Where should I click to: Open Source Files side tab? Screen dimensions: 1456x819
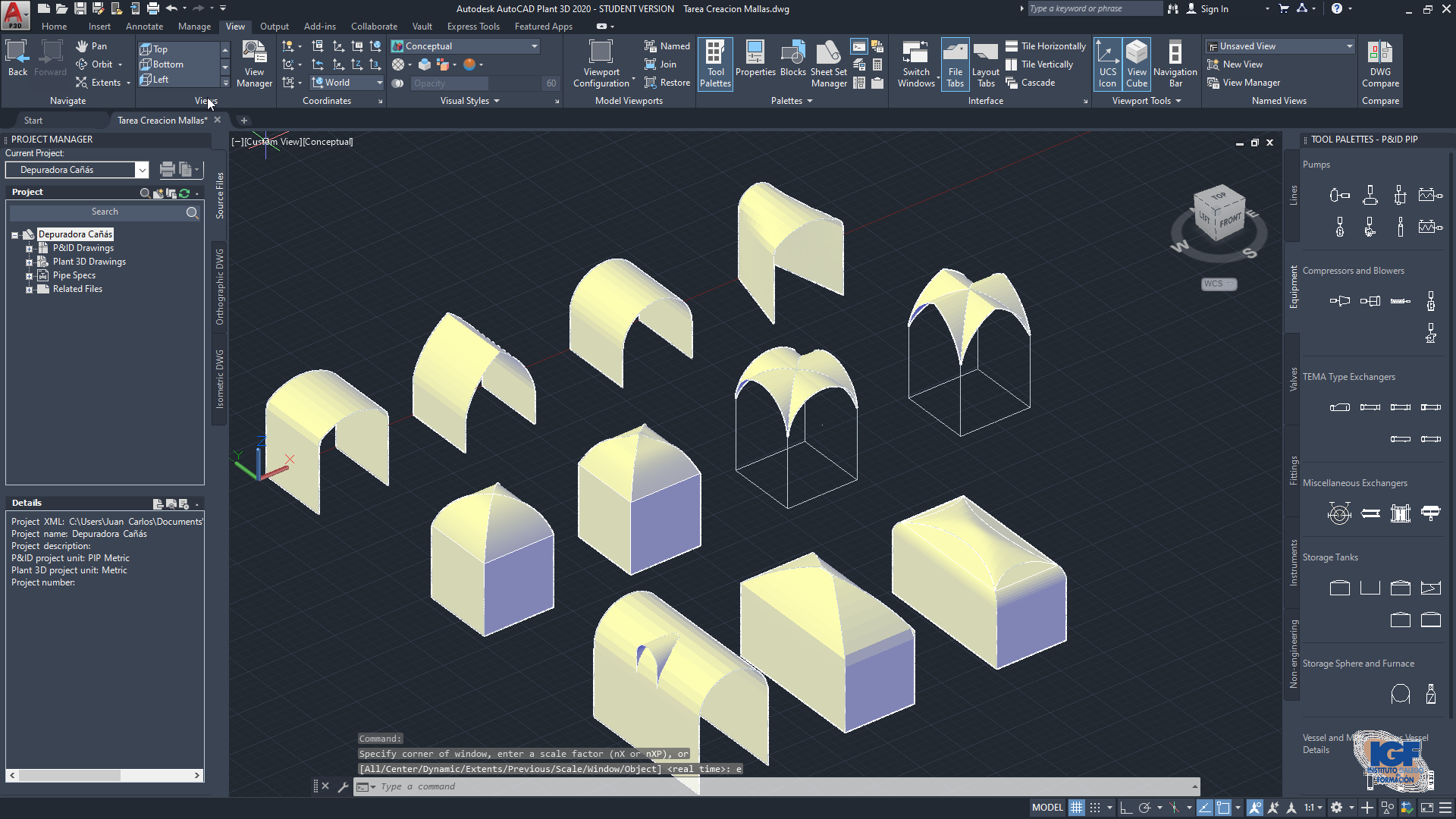[220, 196]
